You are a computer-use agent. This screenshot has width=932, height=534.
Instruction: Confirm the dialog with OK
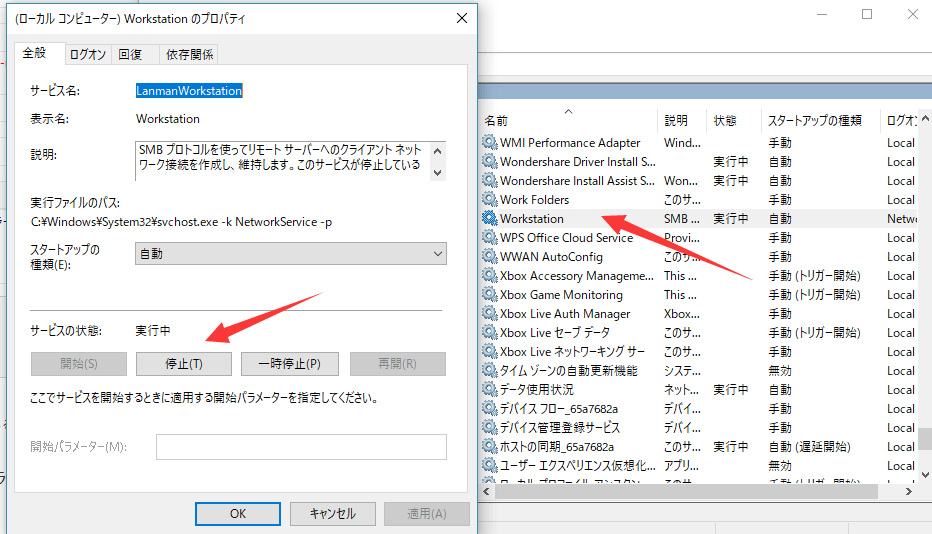point(238,514)
